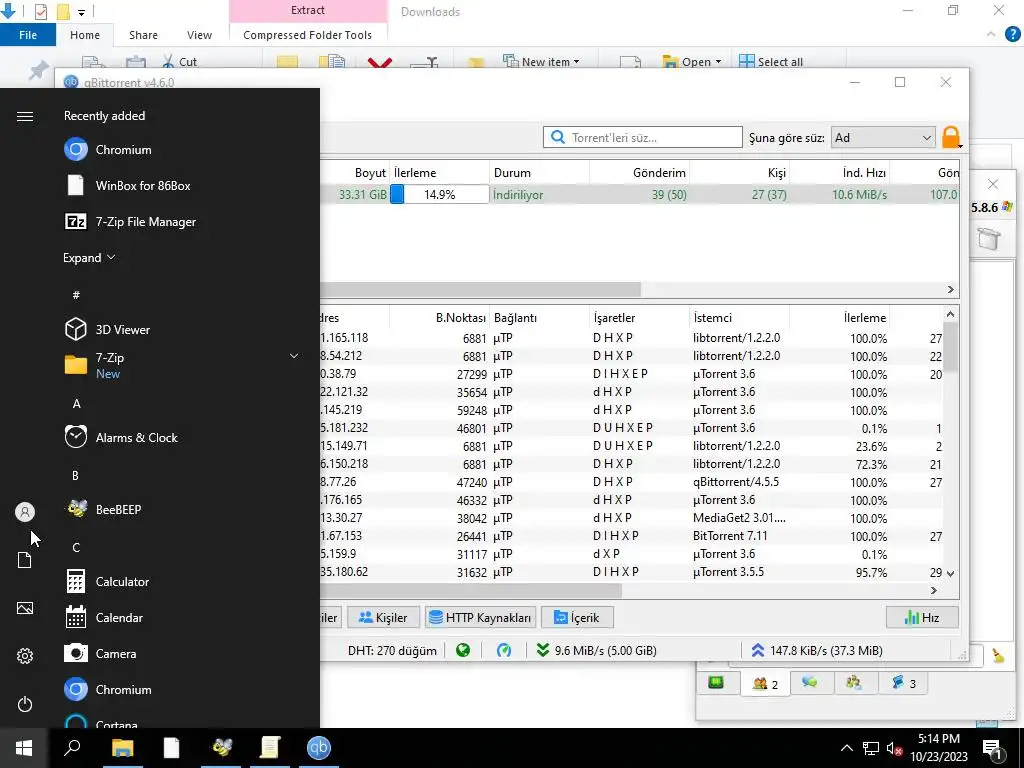Image resolution: width=1024 pixels, height=768 pixels.
Task: Open the İçerik tab in qBittorrent
Action: tap(577, 617)
